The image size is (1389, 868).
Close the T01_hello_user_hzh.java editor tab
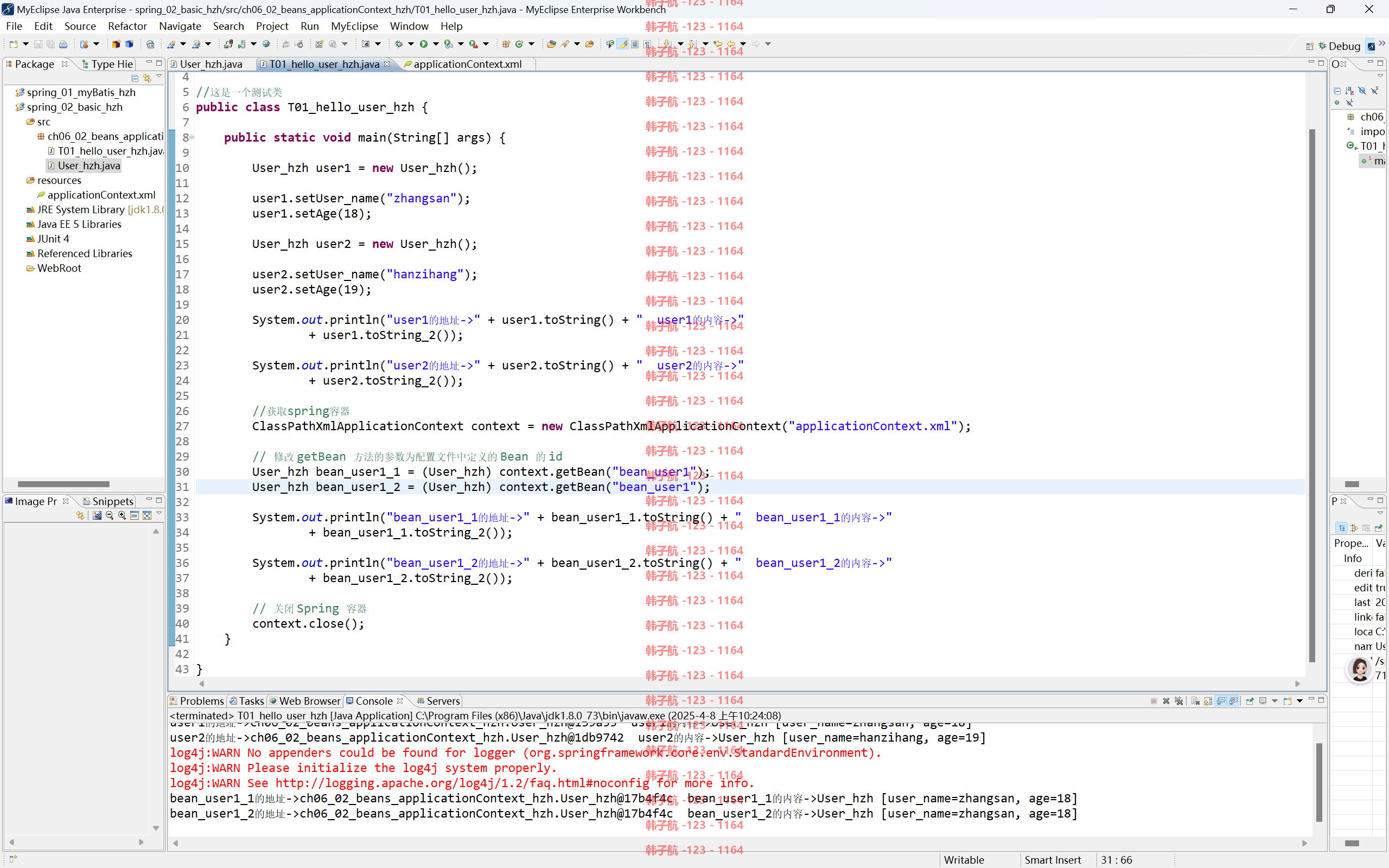(x=387, y=63)
